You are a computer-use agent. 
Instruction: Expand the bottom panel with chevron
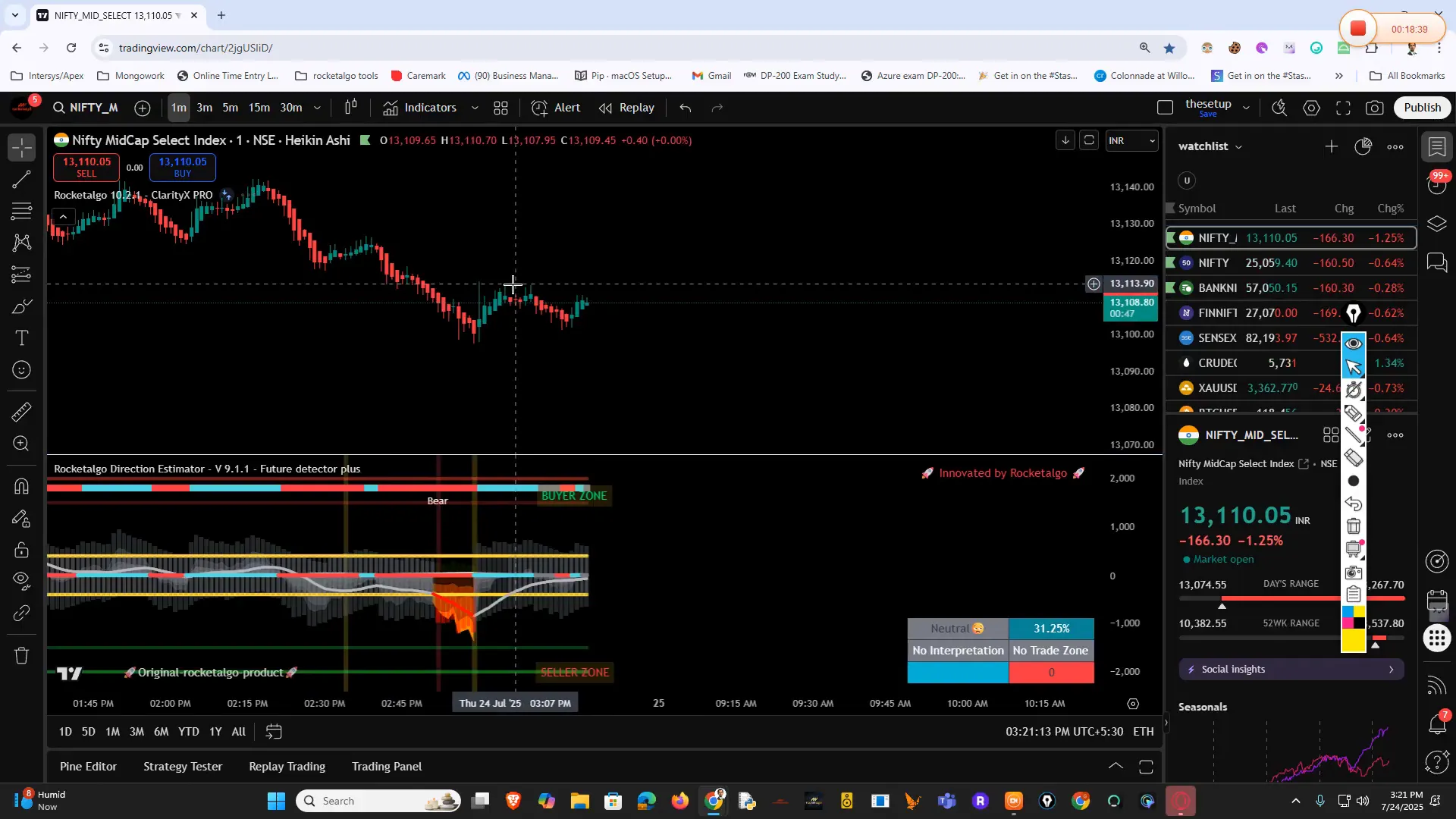(1116, 767)
